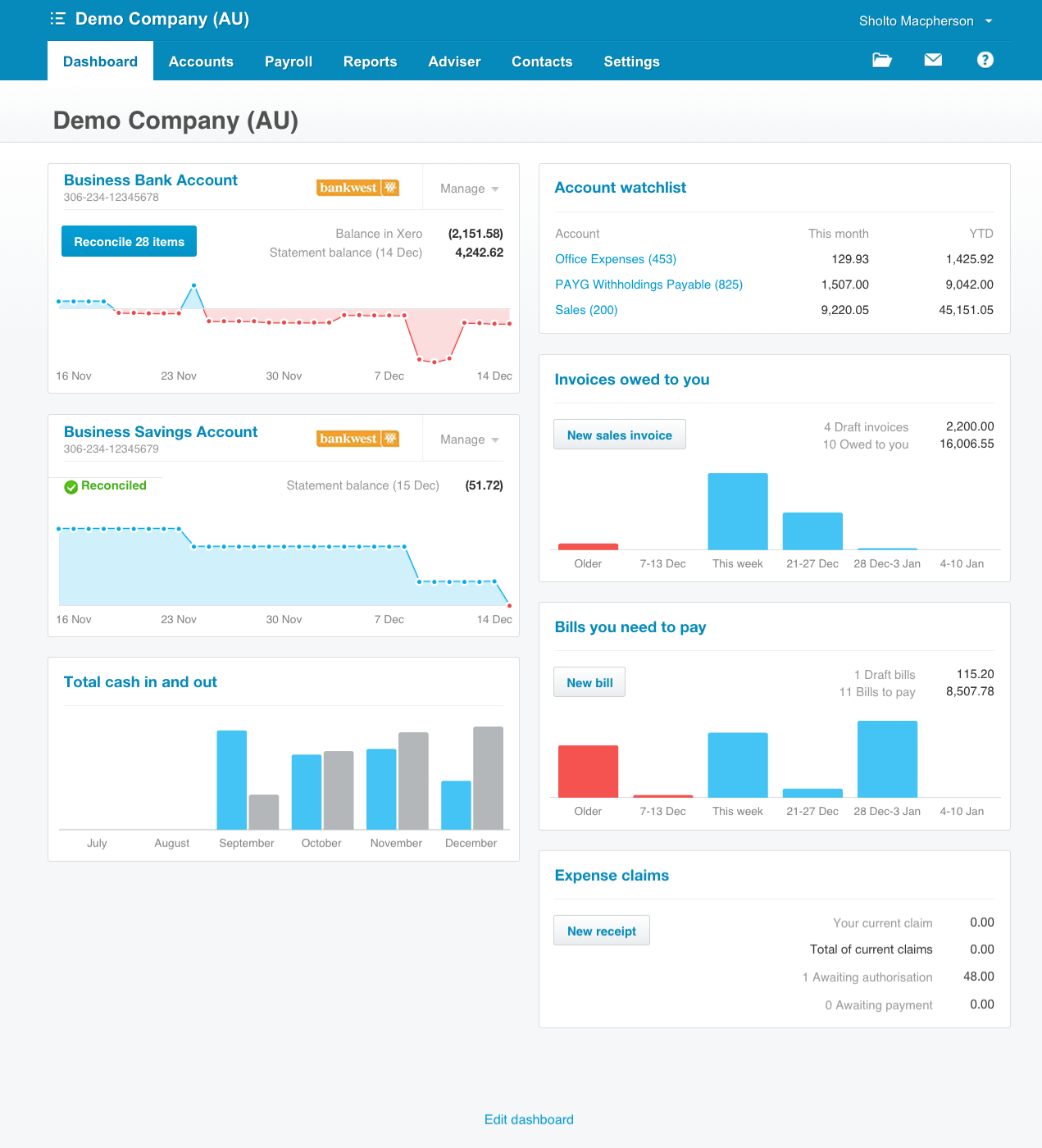Open the inbox envelope icon

[x=933, y=60]
